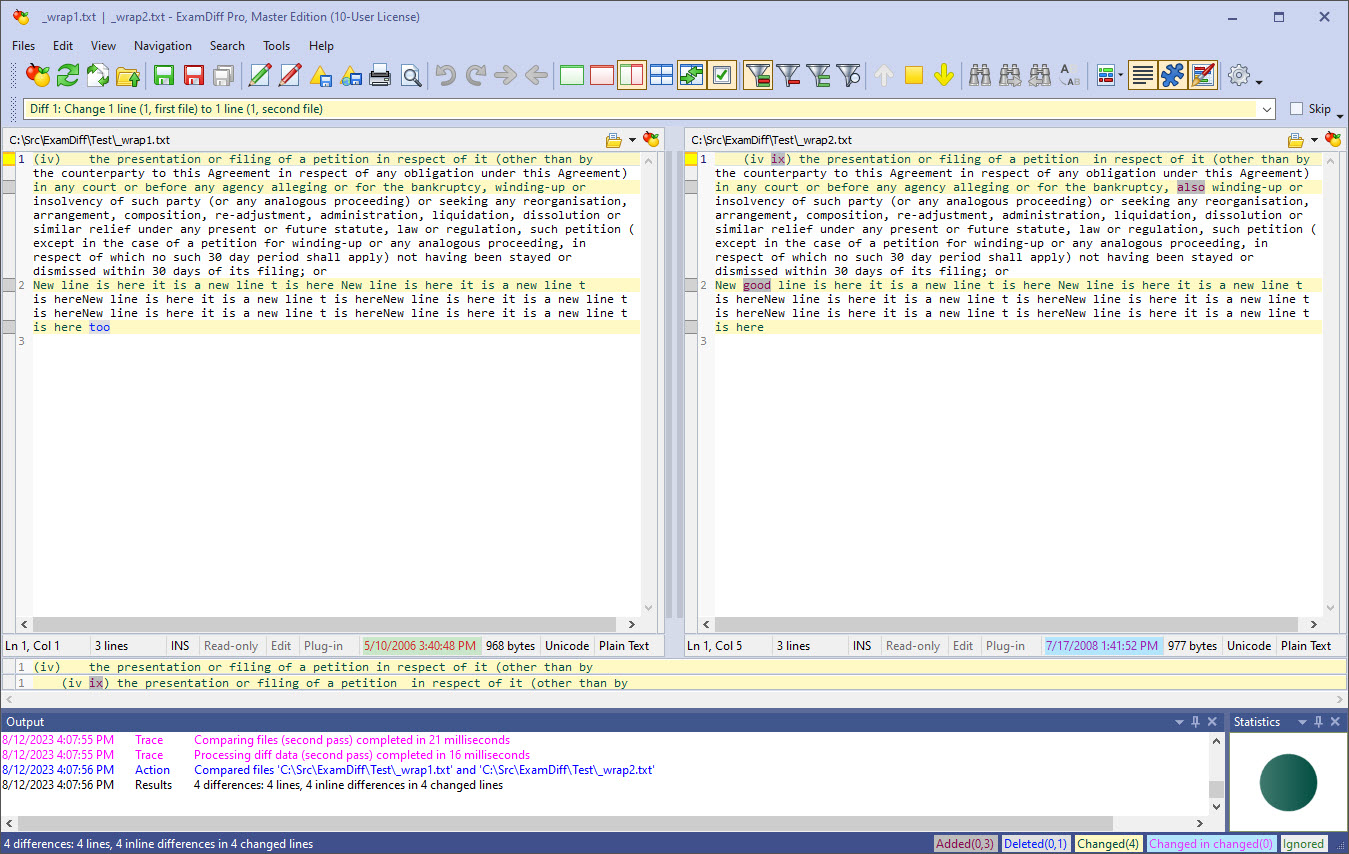Screen dimensions: 1349x854
Task: Click the Changed(4) color legend swatch
Action: pyautogui.click(x=1107, y=844)
